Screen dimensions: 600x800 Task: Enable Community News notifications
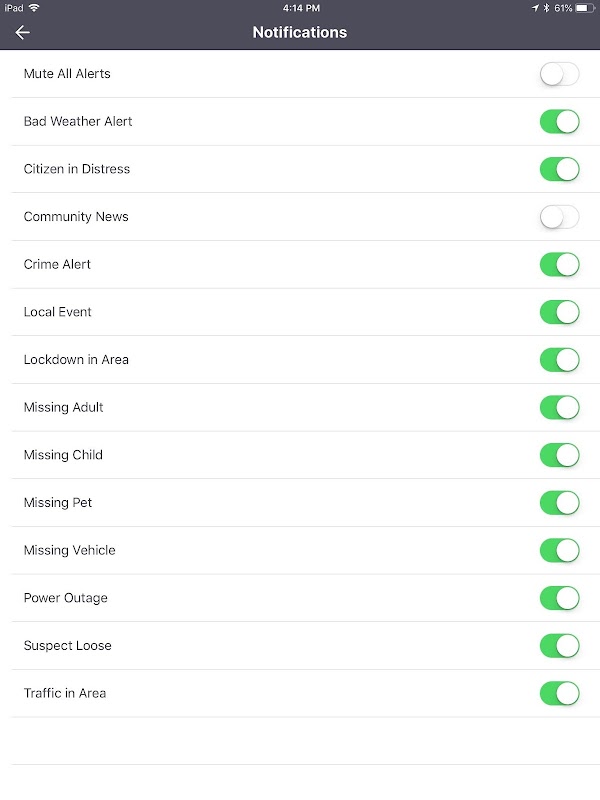[x=559, y=217]
